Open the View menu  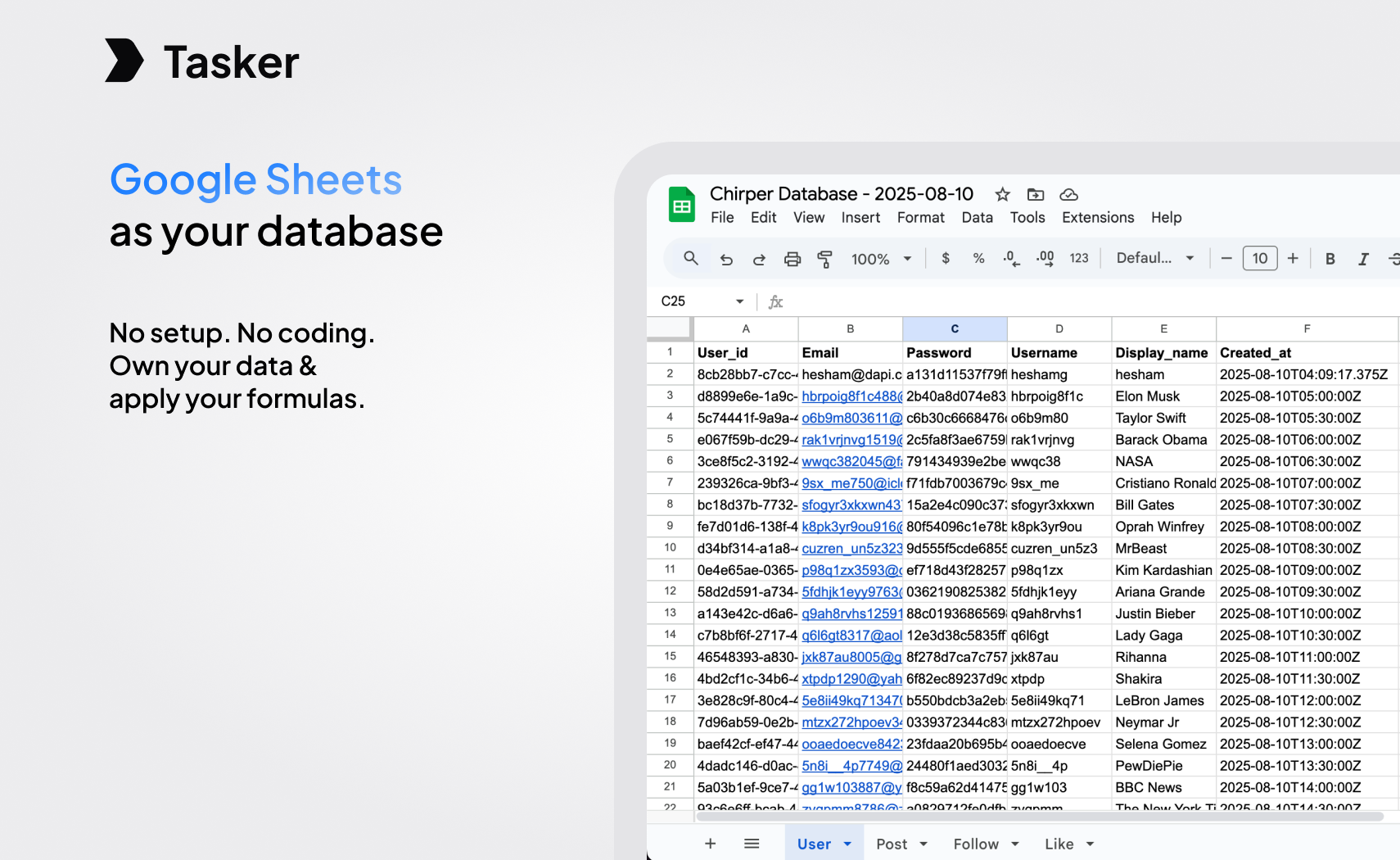[x=809, y=218]
